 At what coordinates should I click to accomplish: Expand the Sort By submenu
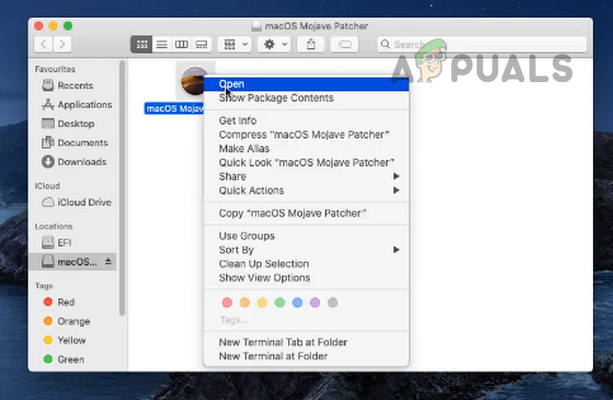(x=306, y=250)
